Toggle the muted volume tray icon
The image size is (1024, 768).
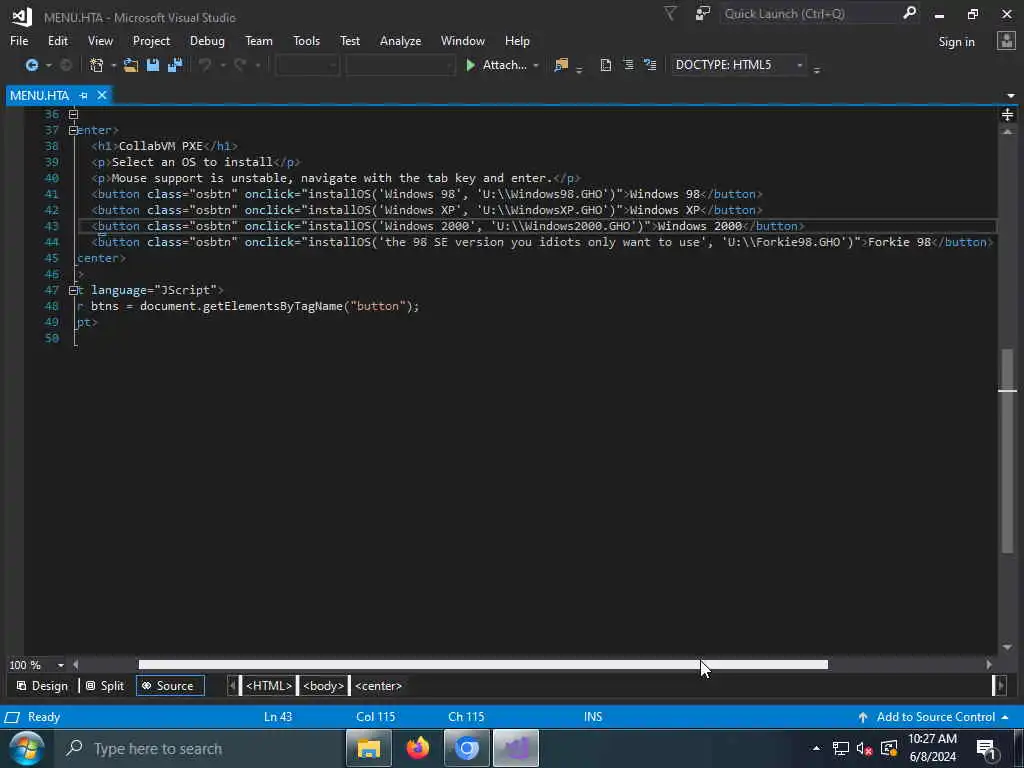click(x=865, y=749)
